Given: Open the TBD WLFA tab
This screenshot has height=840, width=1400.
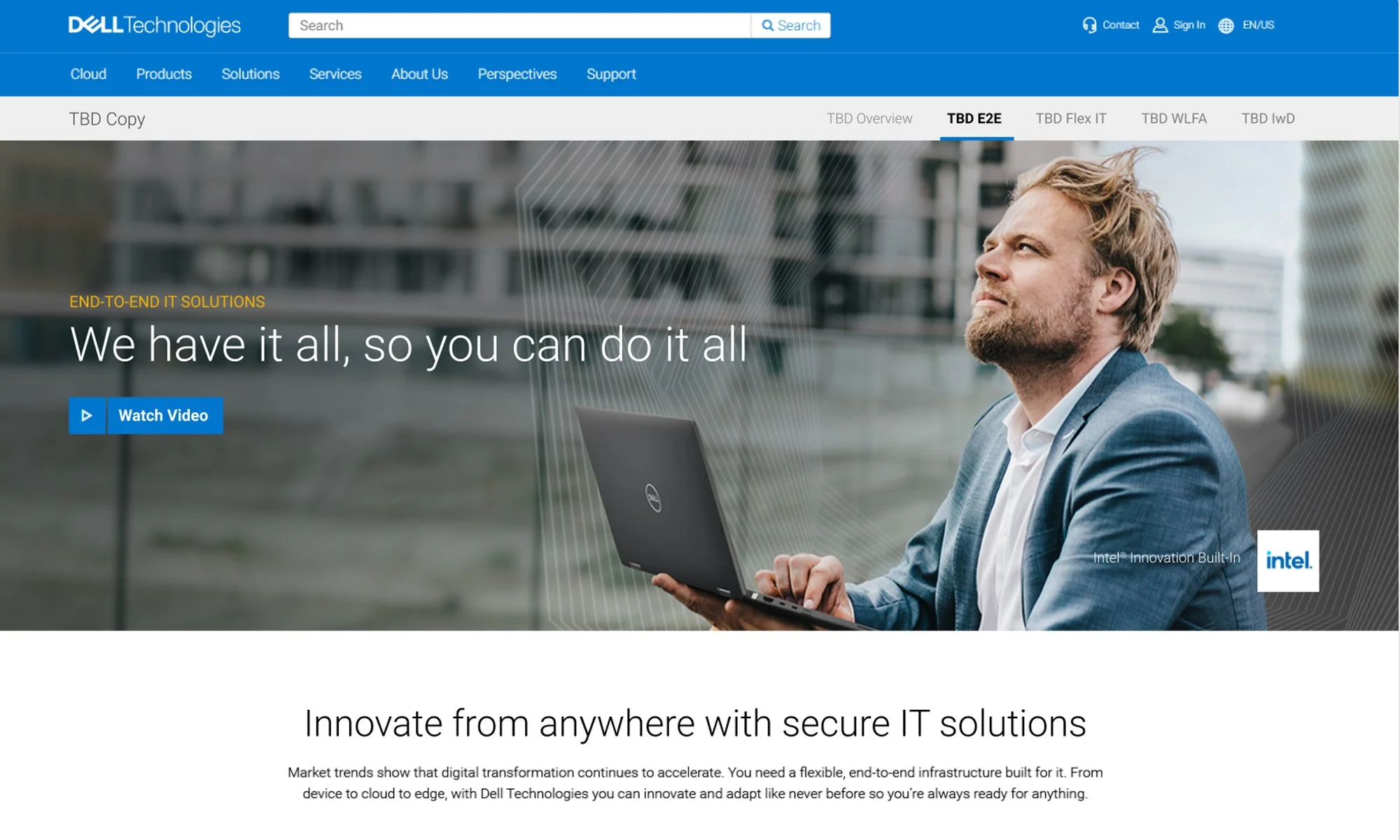Looking at the screenshot, I should click(x=1174, y=118).
